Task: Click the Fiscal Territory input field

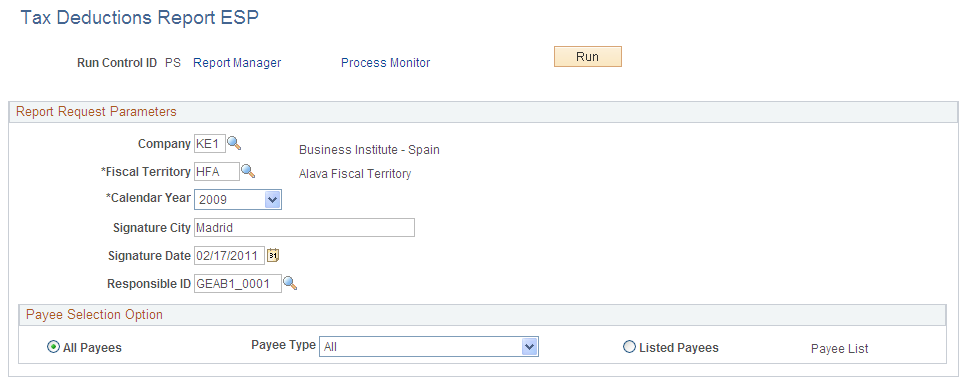Action: (217, 172)
